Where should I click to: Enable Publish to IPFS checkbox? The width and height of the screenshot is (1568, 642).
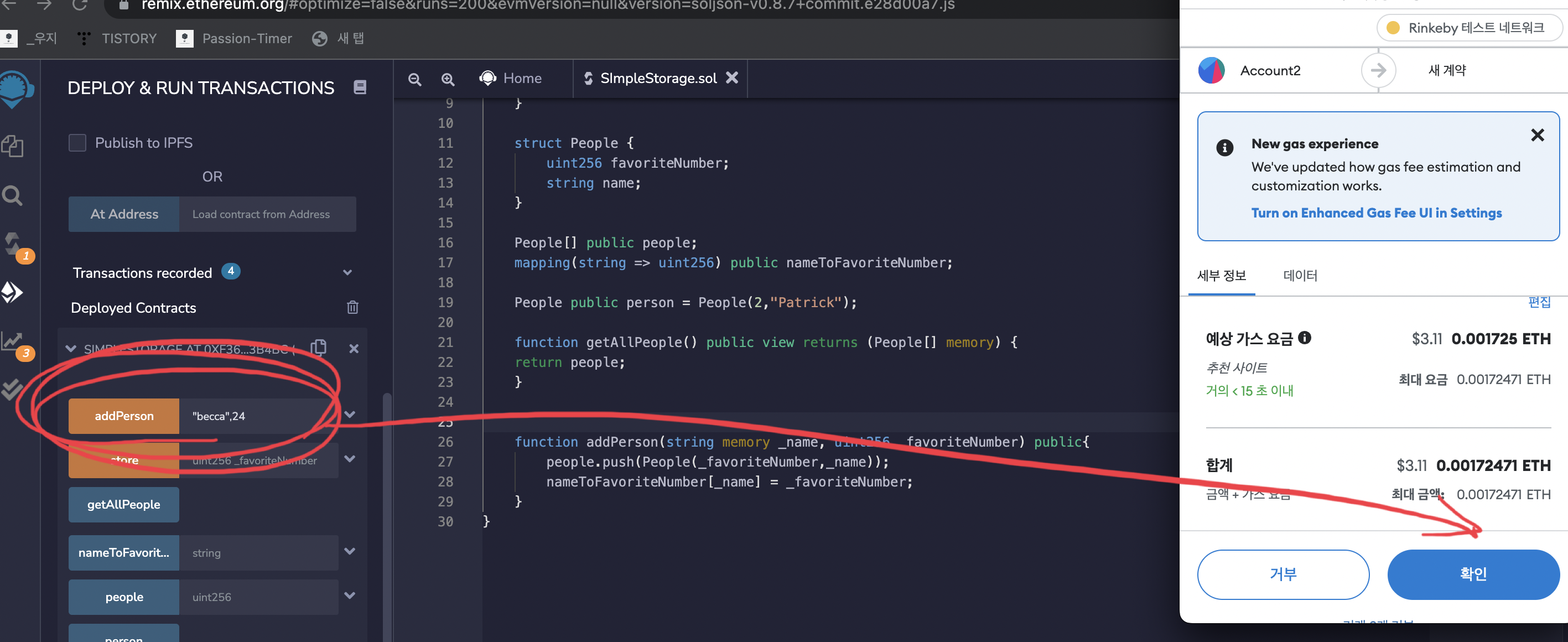tap(77, 143)
